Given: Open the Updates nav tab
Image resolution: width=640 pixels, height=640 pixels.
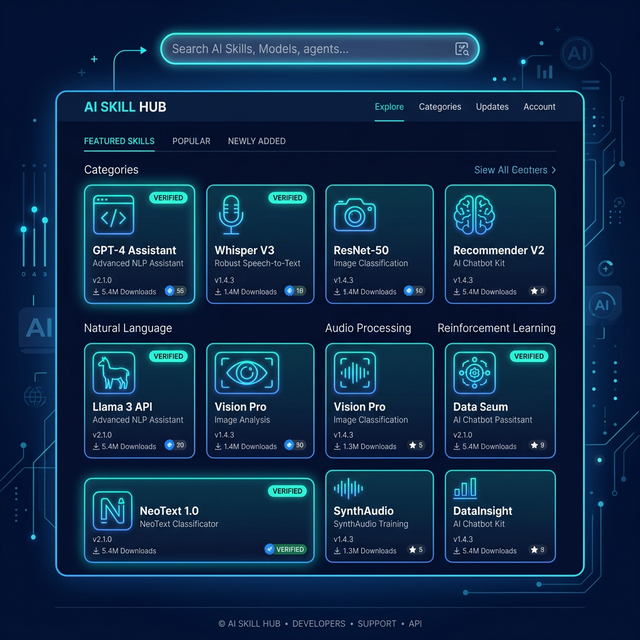Looking at the screenshot, I should pyautogui.click(x=492, y=107).
